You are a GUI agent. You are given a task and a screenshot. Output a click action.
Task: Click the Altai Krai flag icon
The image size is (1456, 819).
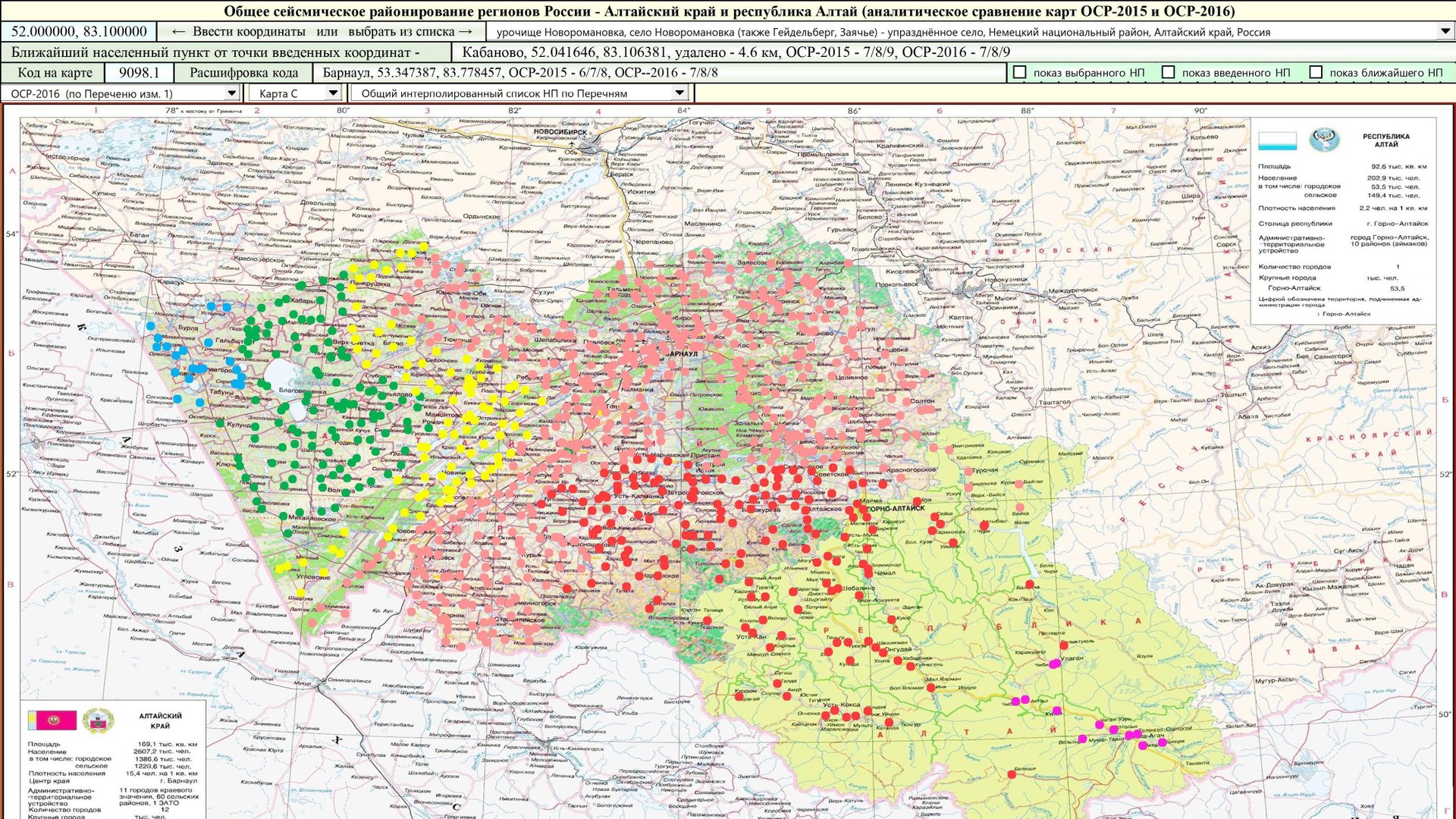[52, 720]
